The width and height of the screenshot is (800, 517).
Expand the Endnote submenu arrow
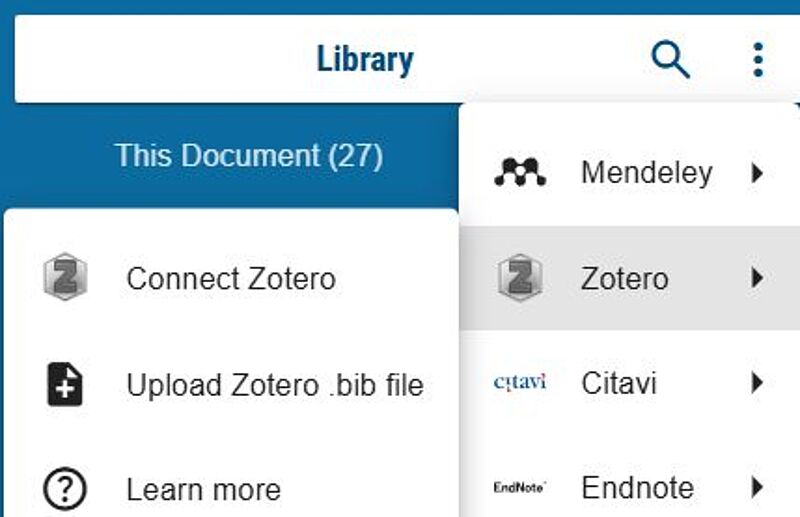(757, 488)
